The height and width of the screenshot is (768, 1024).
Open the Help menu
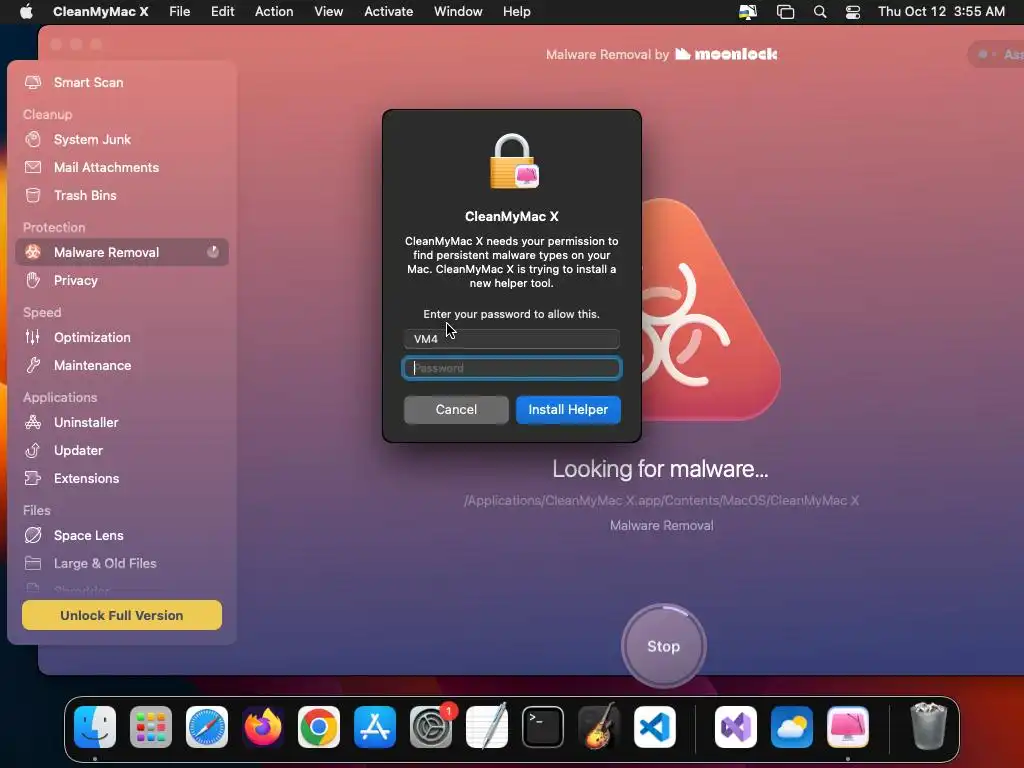pyautogui.click(x=517, y=12)
